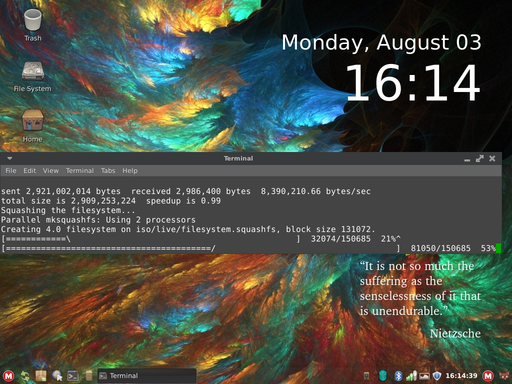This screenshot has height=384, width=512.
Task: Open the Help menu in Terminal
Action: click(x=130, y=171)
